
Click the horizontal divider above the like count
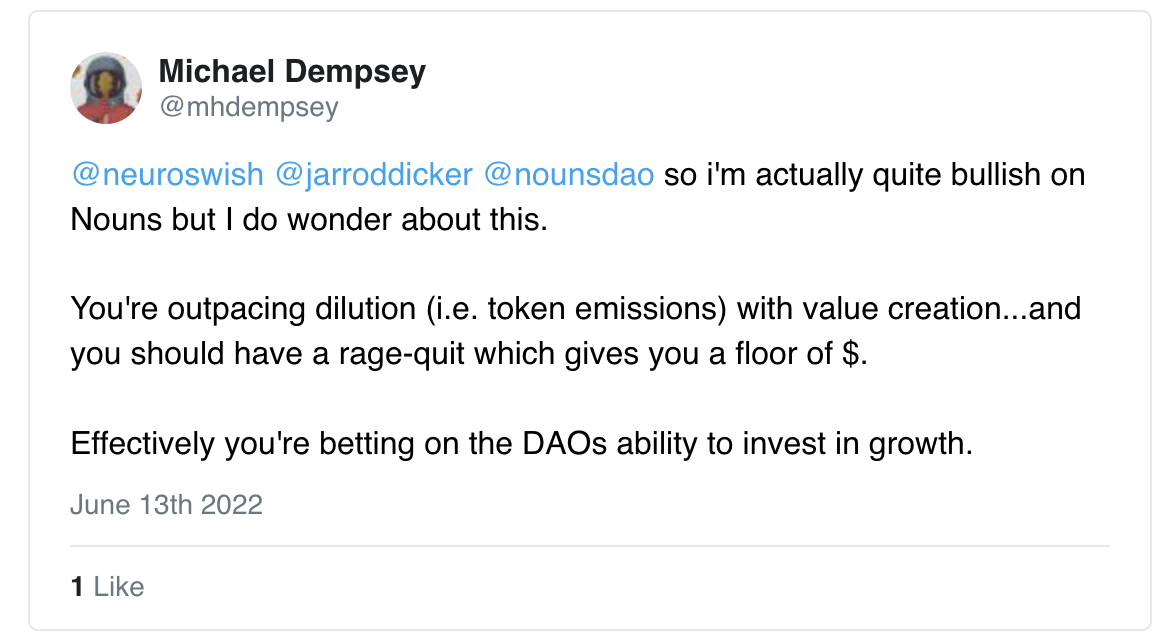(590, 546)
